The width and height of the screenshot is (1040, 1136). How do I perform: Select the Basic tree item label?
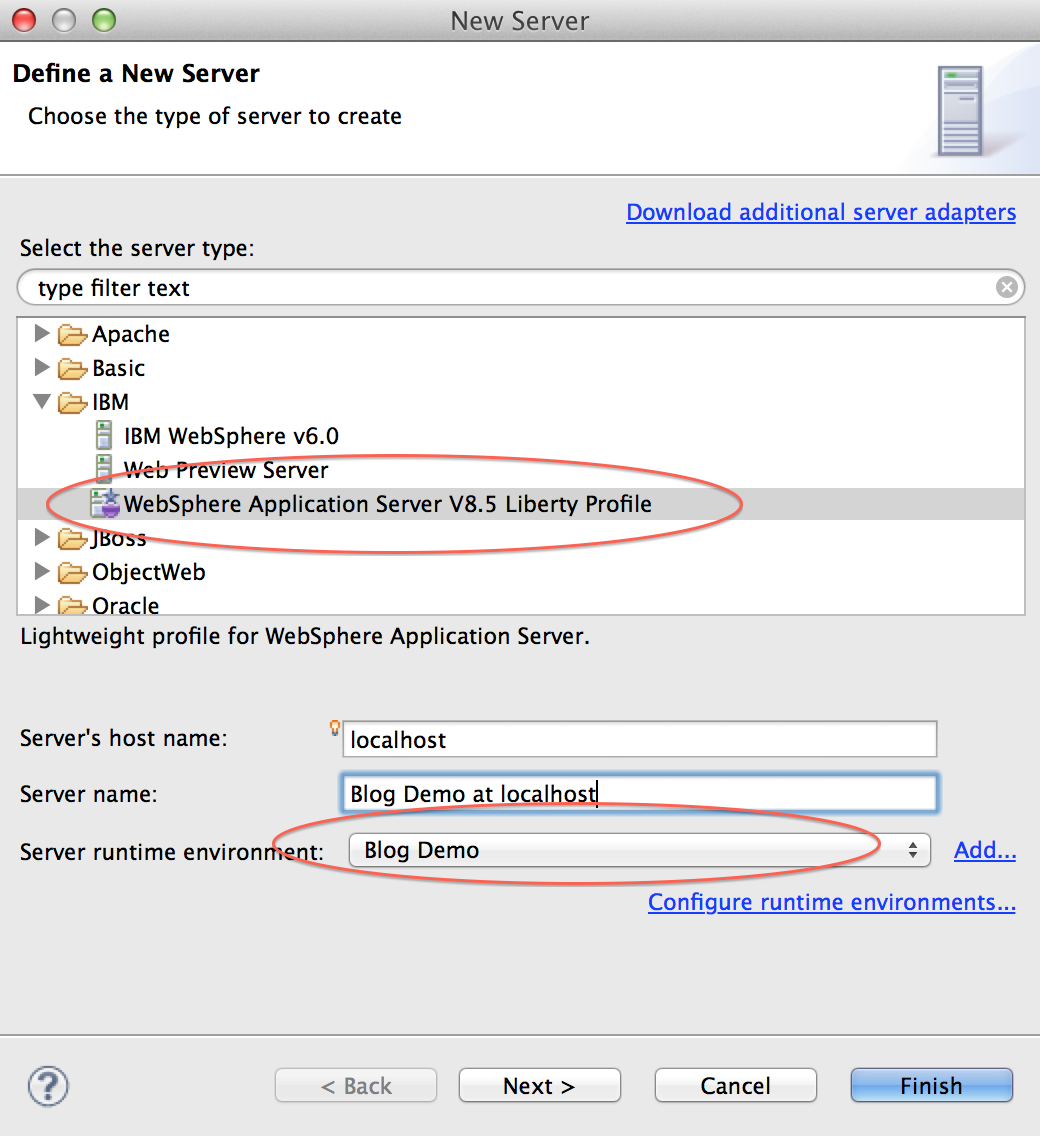pos(119,368)
